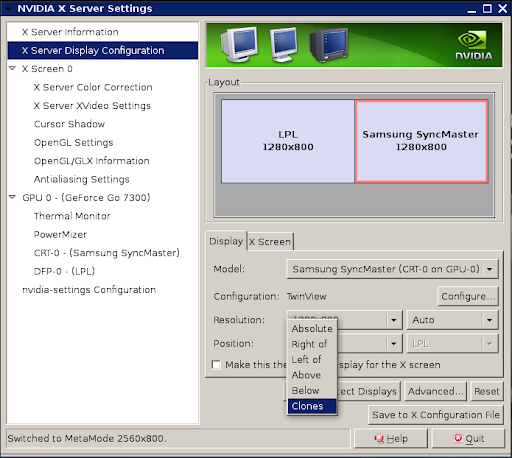Choose Clones from position menu

pos(312,406)
